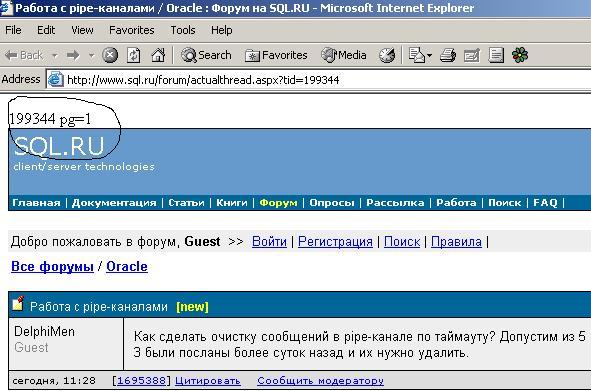Open the Forward history dropdown arrow

point(92,56)
